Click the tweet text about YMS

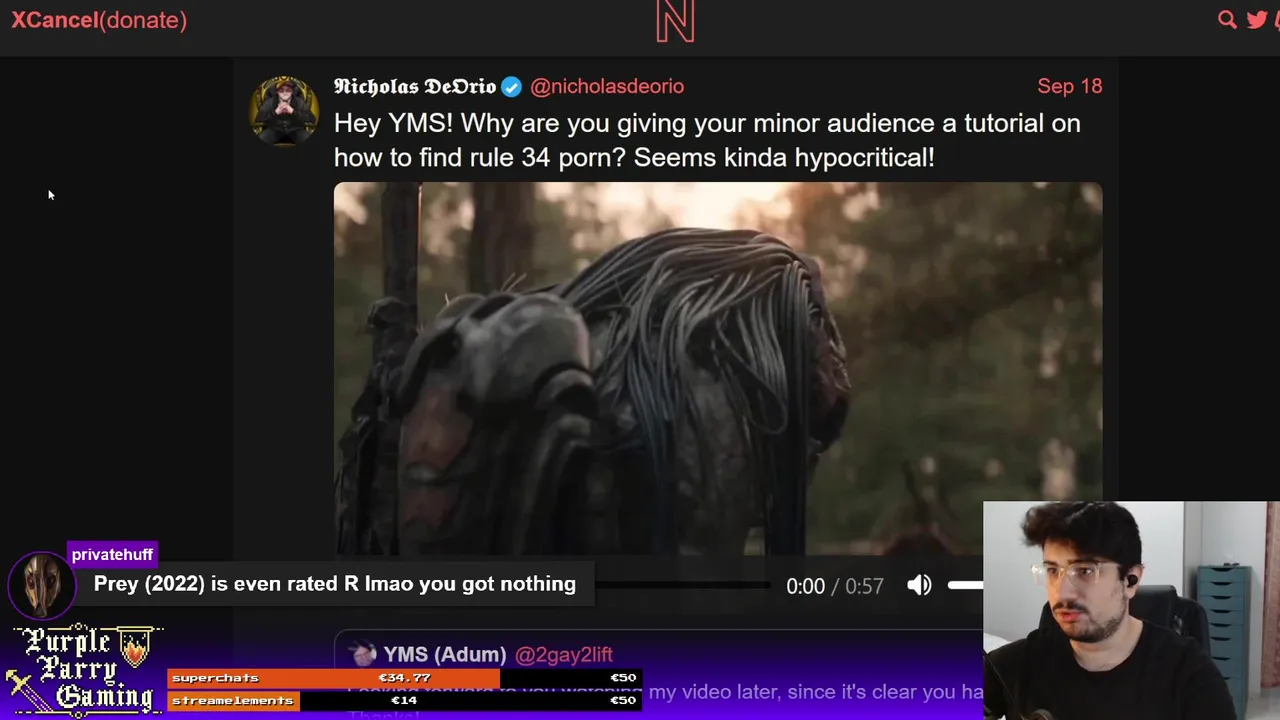click(x=707, y=140)
